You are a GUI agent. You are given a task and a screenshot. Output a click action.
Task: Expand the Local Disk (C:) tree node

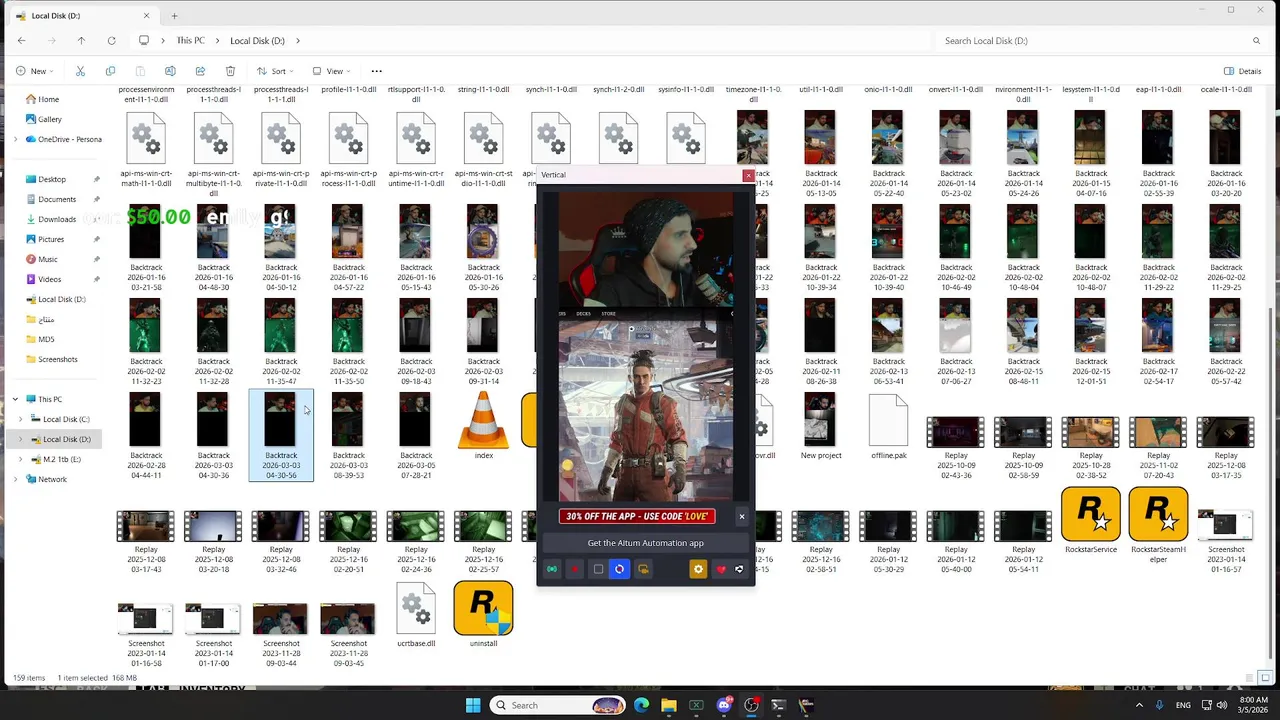[22, 419]
